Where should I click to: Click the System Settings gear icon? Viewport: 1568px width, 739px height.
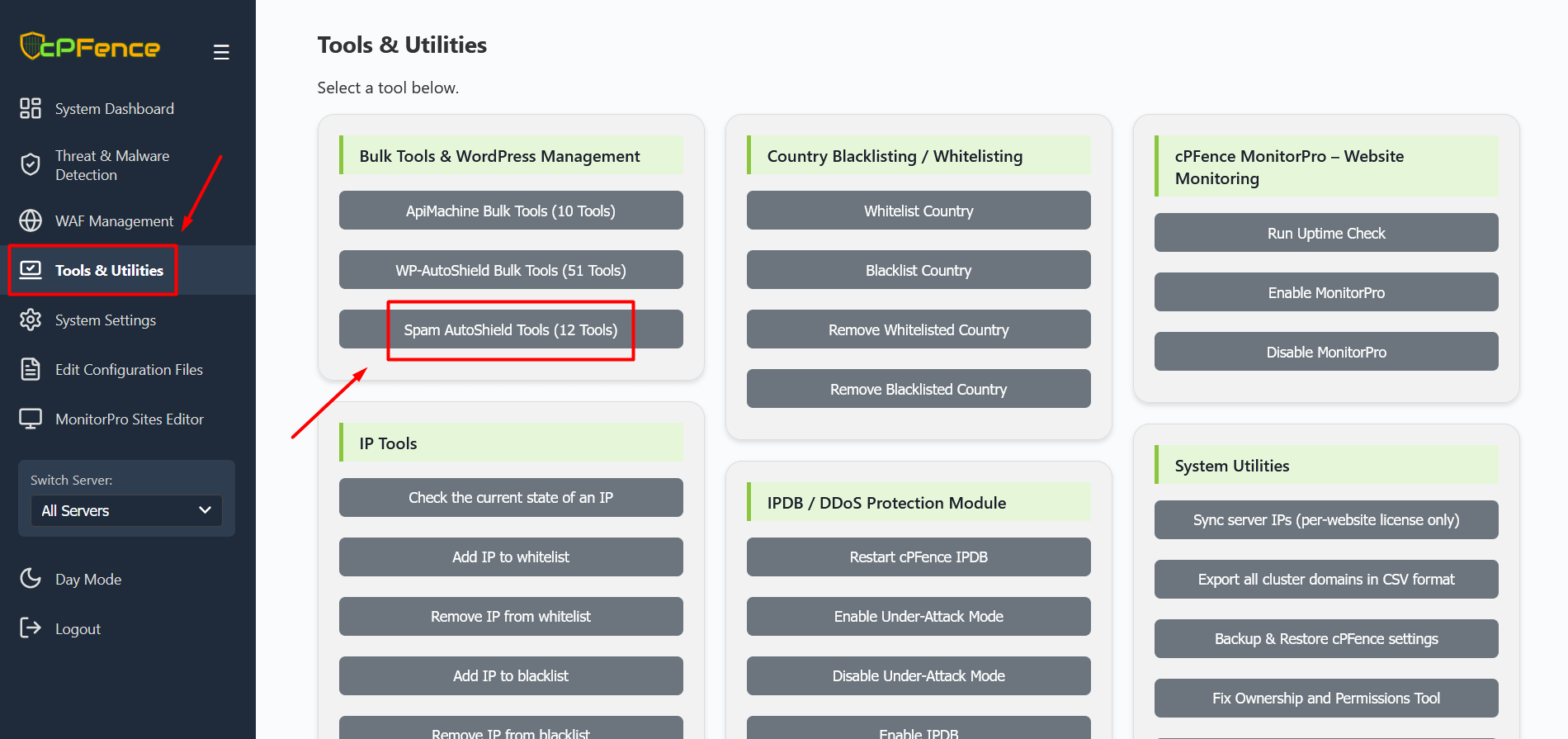tap(31, 320)
